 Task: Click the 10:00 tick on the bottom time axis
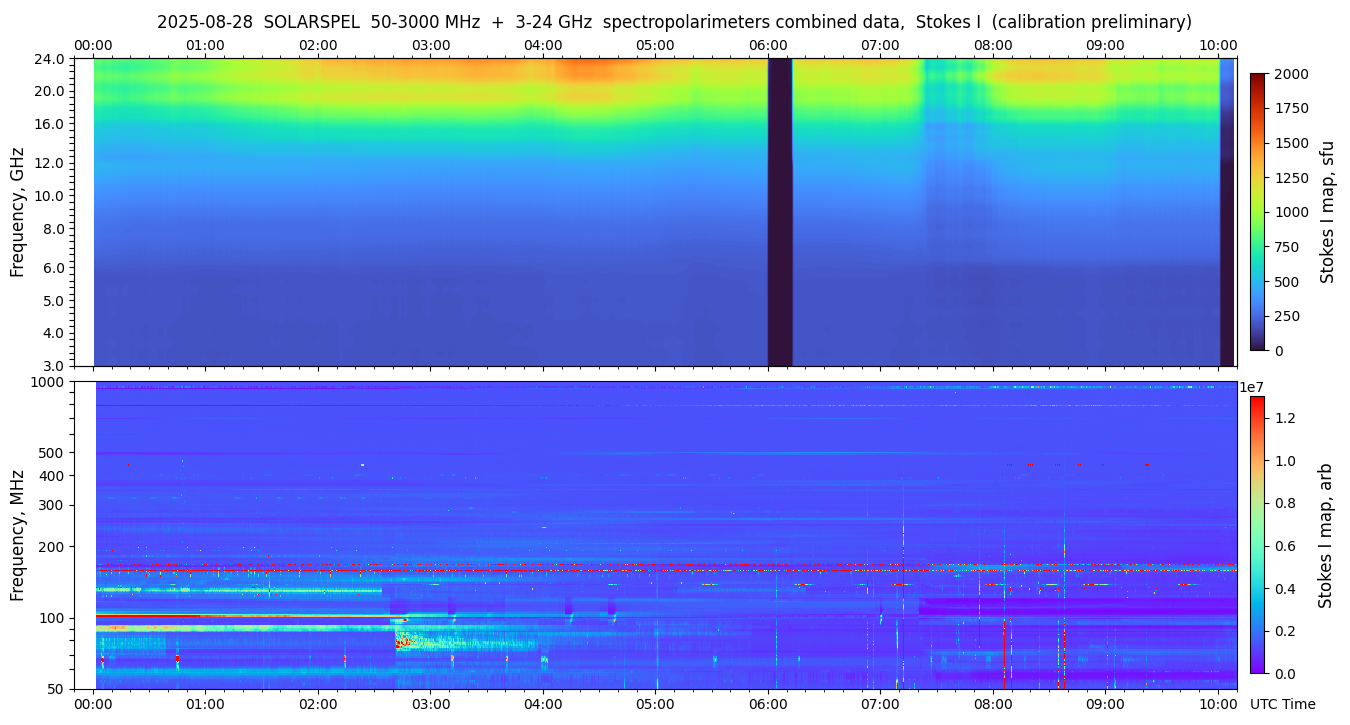point(1217,704)
